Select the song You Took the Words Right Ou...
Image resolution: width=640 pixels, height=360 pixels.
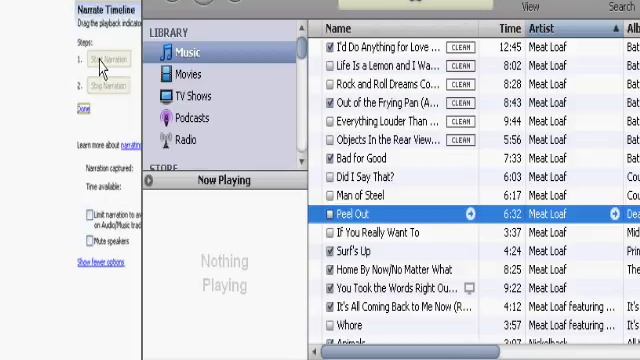click(x=397, y=288)
